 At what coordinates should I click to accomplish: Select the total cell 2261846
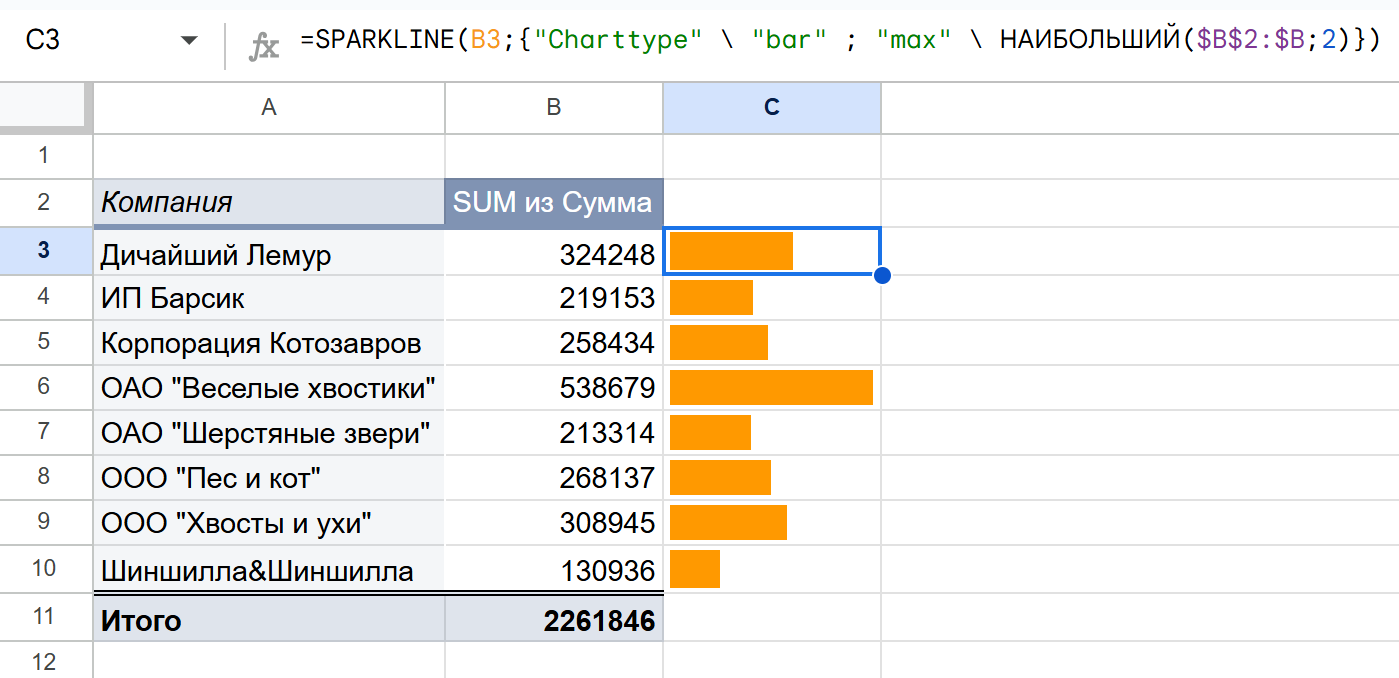[x=553, y=621]
